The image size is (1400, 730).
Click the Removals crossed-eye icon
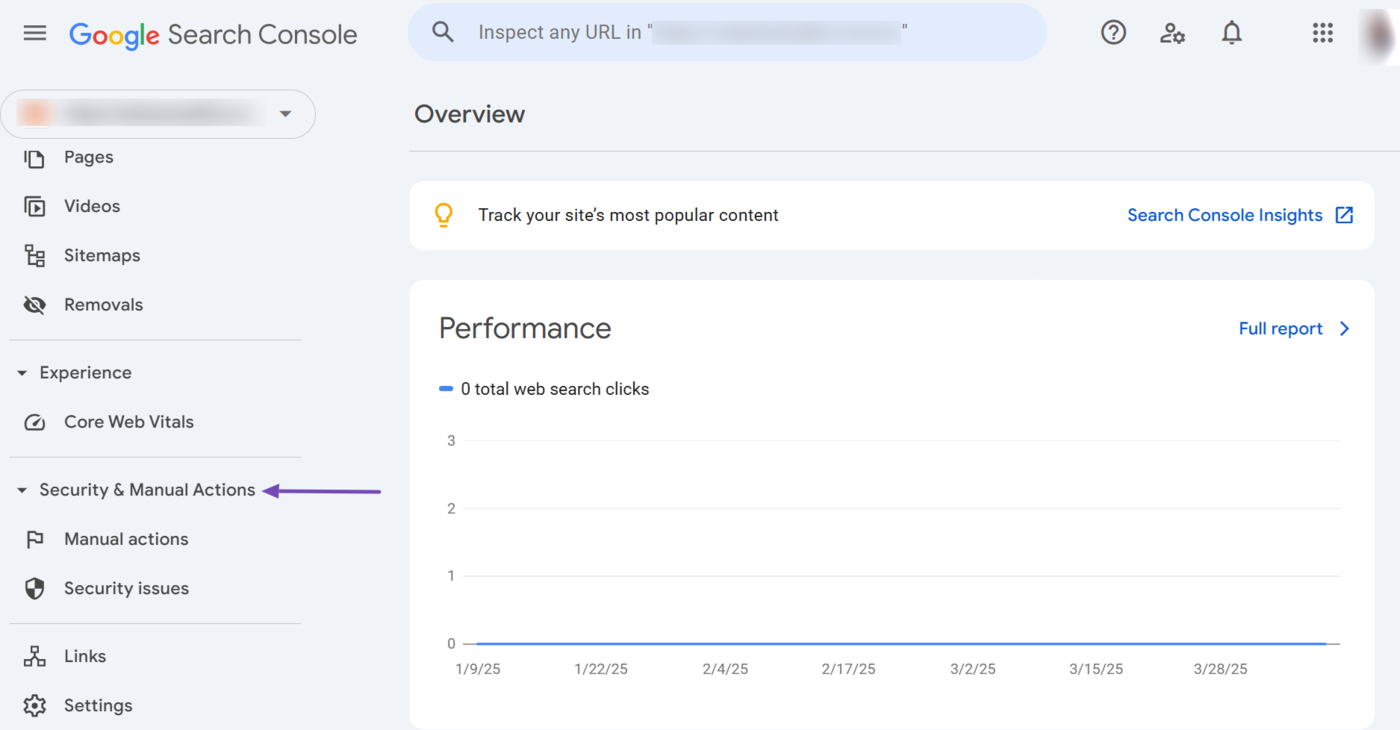(x=35, y=305)
